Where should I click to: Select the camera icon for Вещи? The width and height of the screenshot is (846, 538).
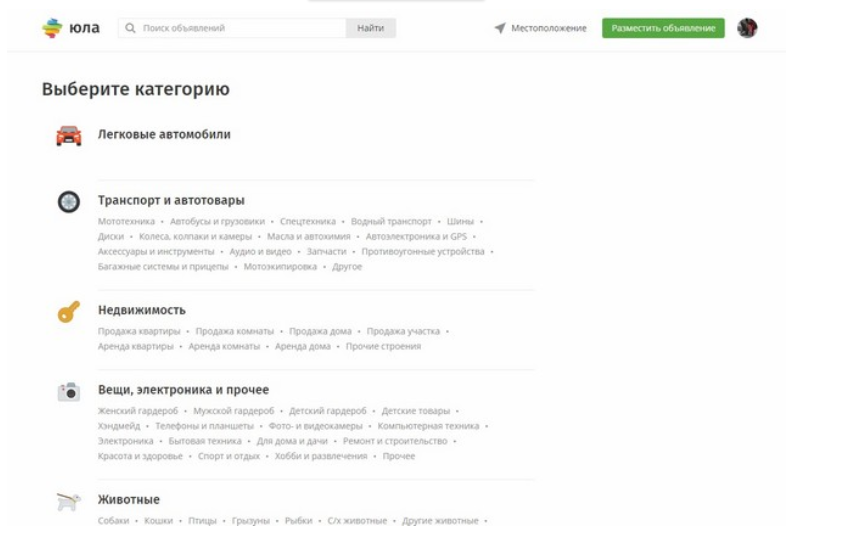coord(69,392)
